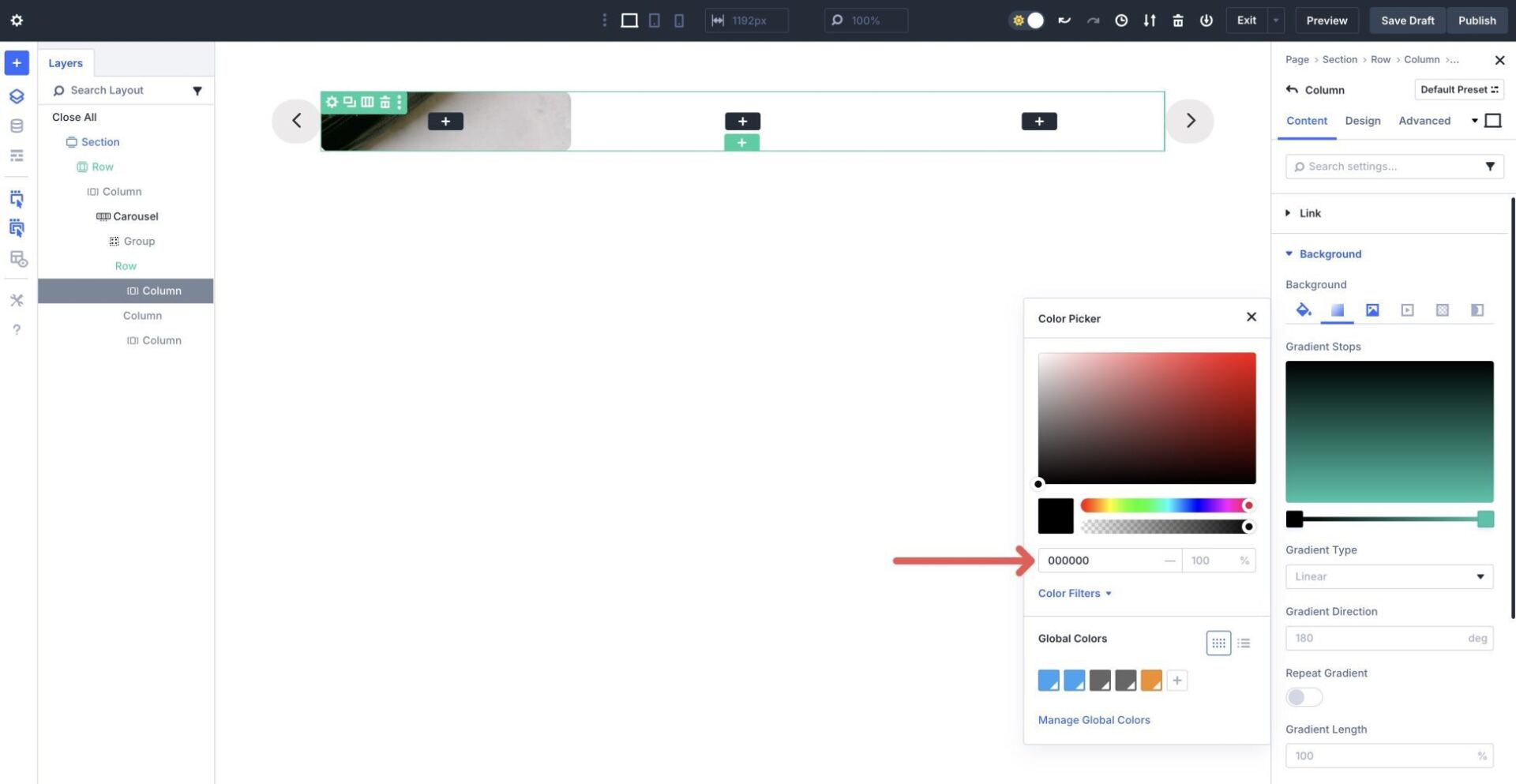Click the wrench tools icon in the sidebar
This screenshot has width=1516, height=784.
click(x=16, y=300)
